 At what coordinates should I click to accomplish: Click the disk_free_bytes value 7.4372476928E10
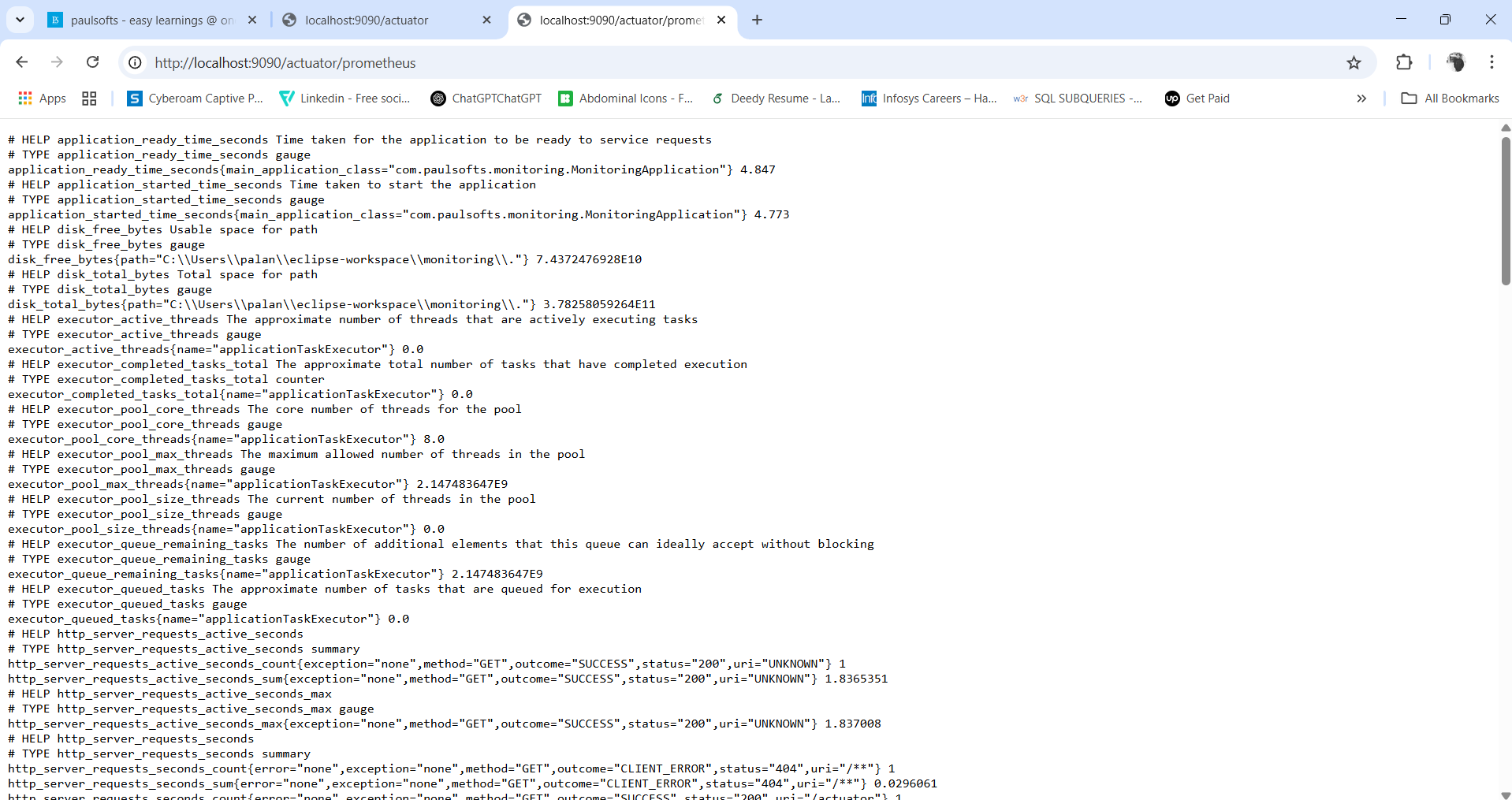[589, 259]
